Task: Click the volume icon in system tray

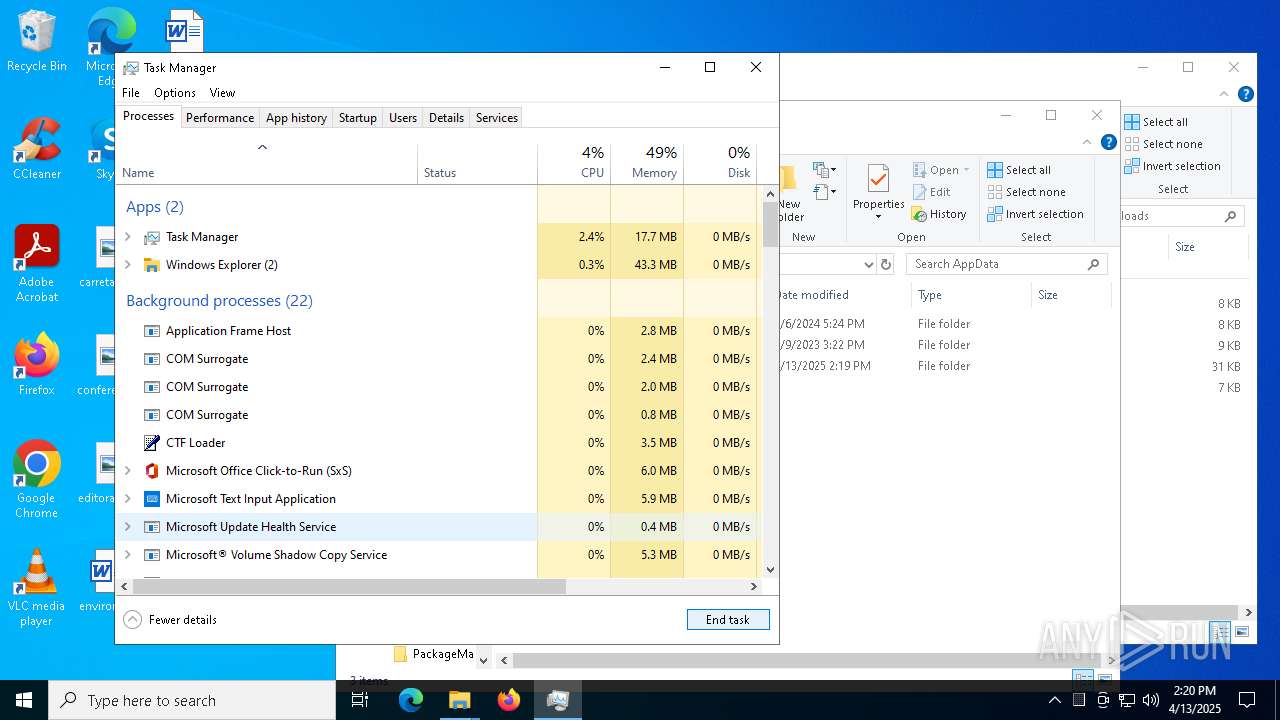Action: tap(1151, 700)
